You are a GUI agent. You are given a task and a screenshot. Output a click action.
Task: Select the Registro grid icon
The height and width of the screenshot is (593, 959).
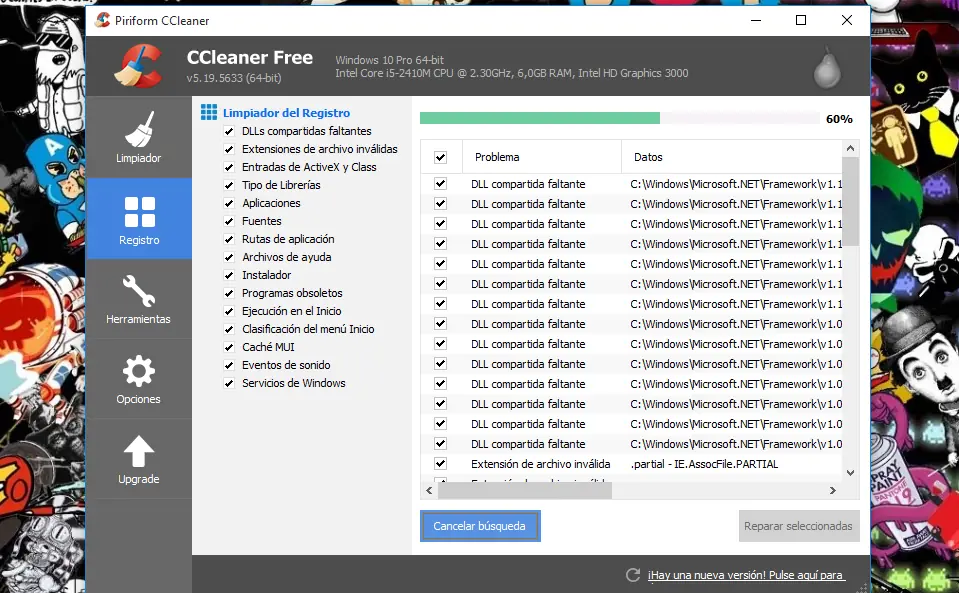click(x=139, y=212)
